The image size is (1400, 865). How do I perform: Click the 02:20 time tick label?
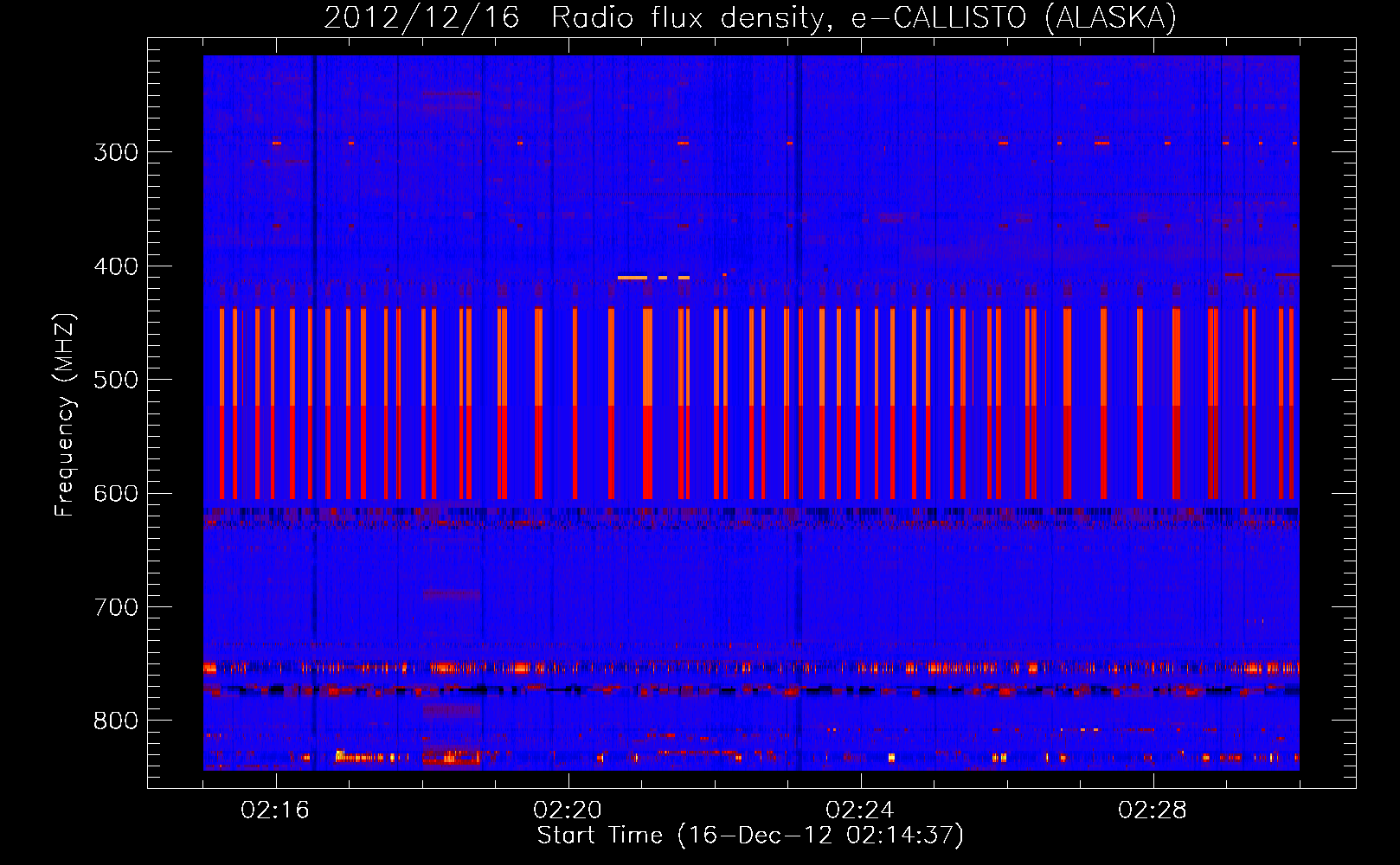568,811
